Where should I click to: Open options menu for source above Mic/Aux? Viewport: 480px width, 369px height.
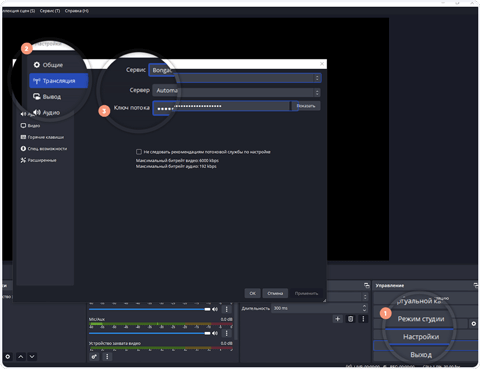pos(227,309)
